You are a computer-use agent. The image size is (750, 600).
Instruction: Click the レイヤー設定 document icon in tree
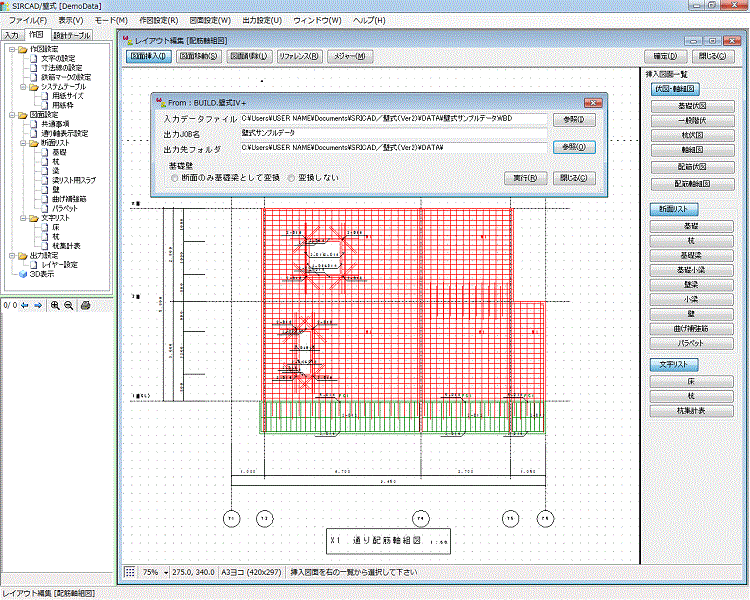pyautogui.click(x=33, y=264)
